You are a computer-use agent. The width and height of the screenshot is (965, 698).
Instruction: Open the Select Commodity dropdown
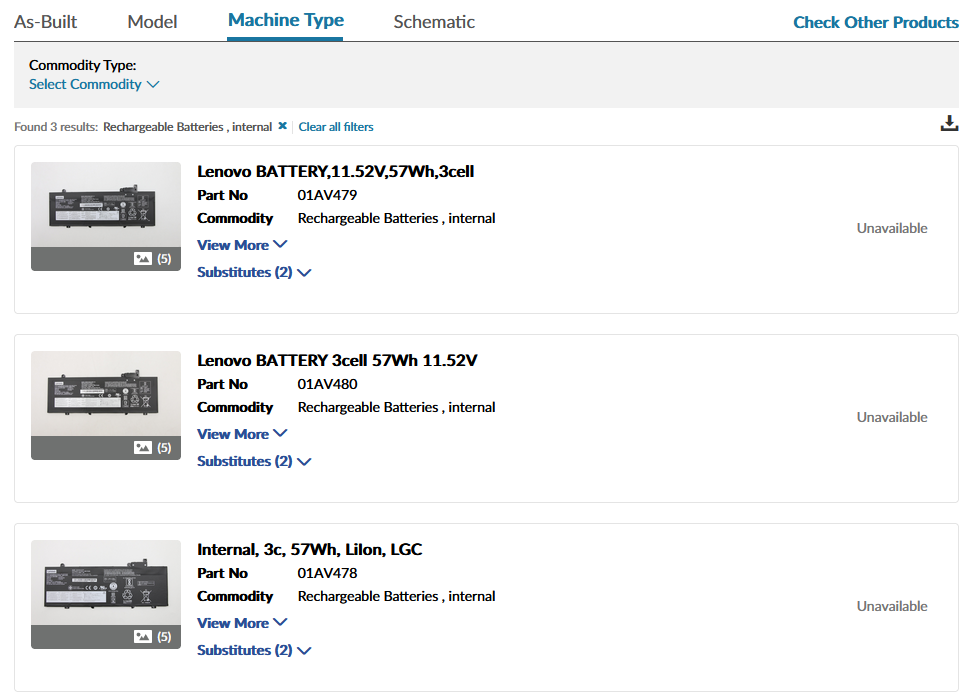point(94,84)
